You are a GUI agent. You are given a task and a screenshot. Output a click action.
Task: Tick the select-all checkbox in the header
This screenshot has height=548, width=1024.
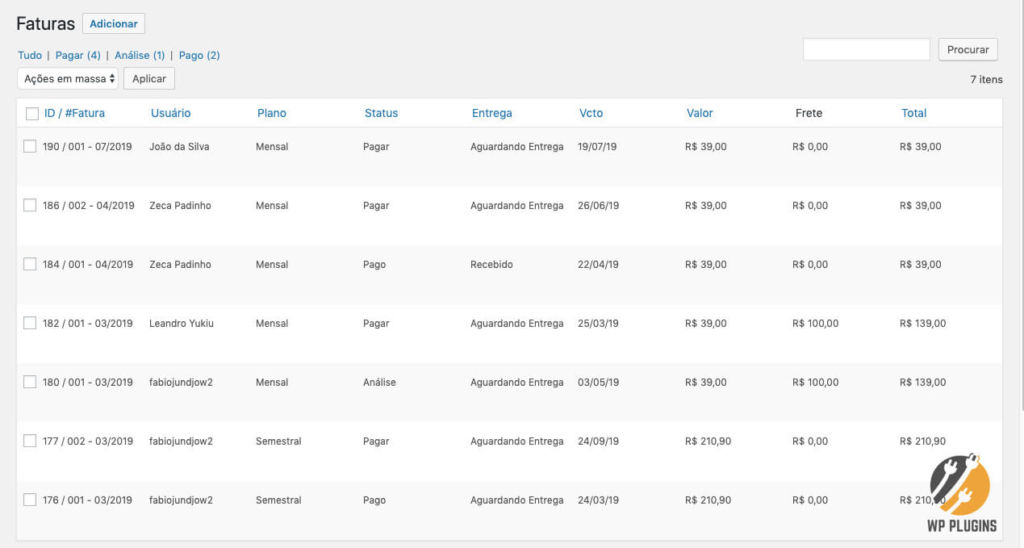point(32,114)
